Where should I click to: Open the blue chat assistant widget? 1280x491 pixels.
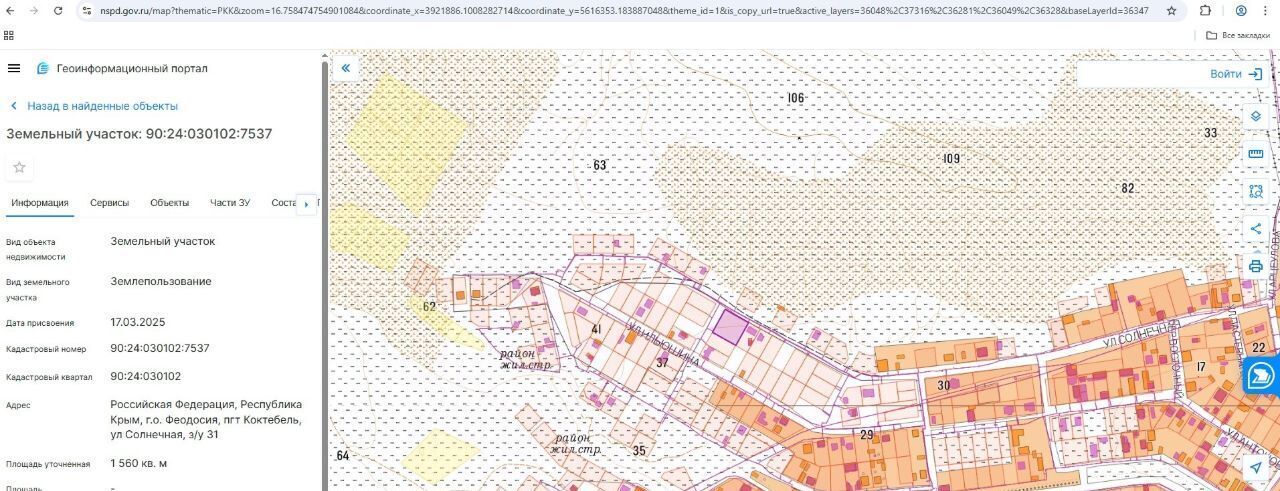1261,376
